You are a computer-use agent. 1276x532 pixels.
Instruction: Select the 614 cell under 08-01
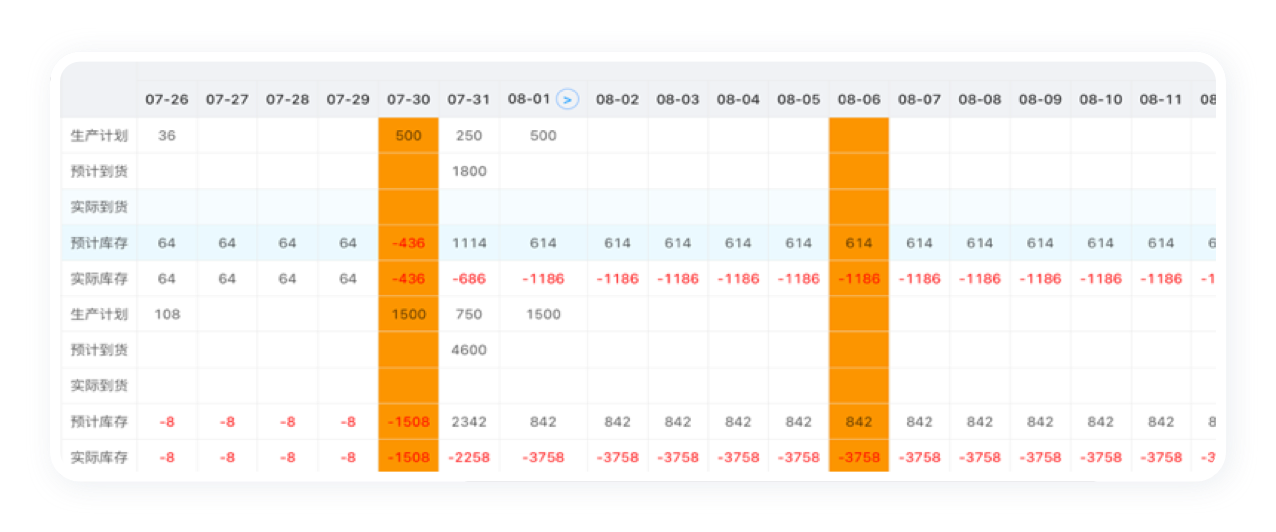[543, 243]
